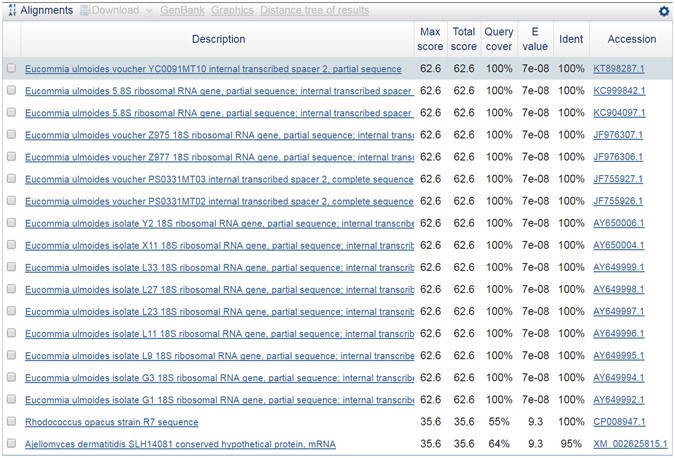Check the Ajellomyces dermatitidis row checkbox
The height and width of the screenshot is (458, 675).
(x=12, y=444)
